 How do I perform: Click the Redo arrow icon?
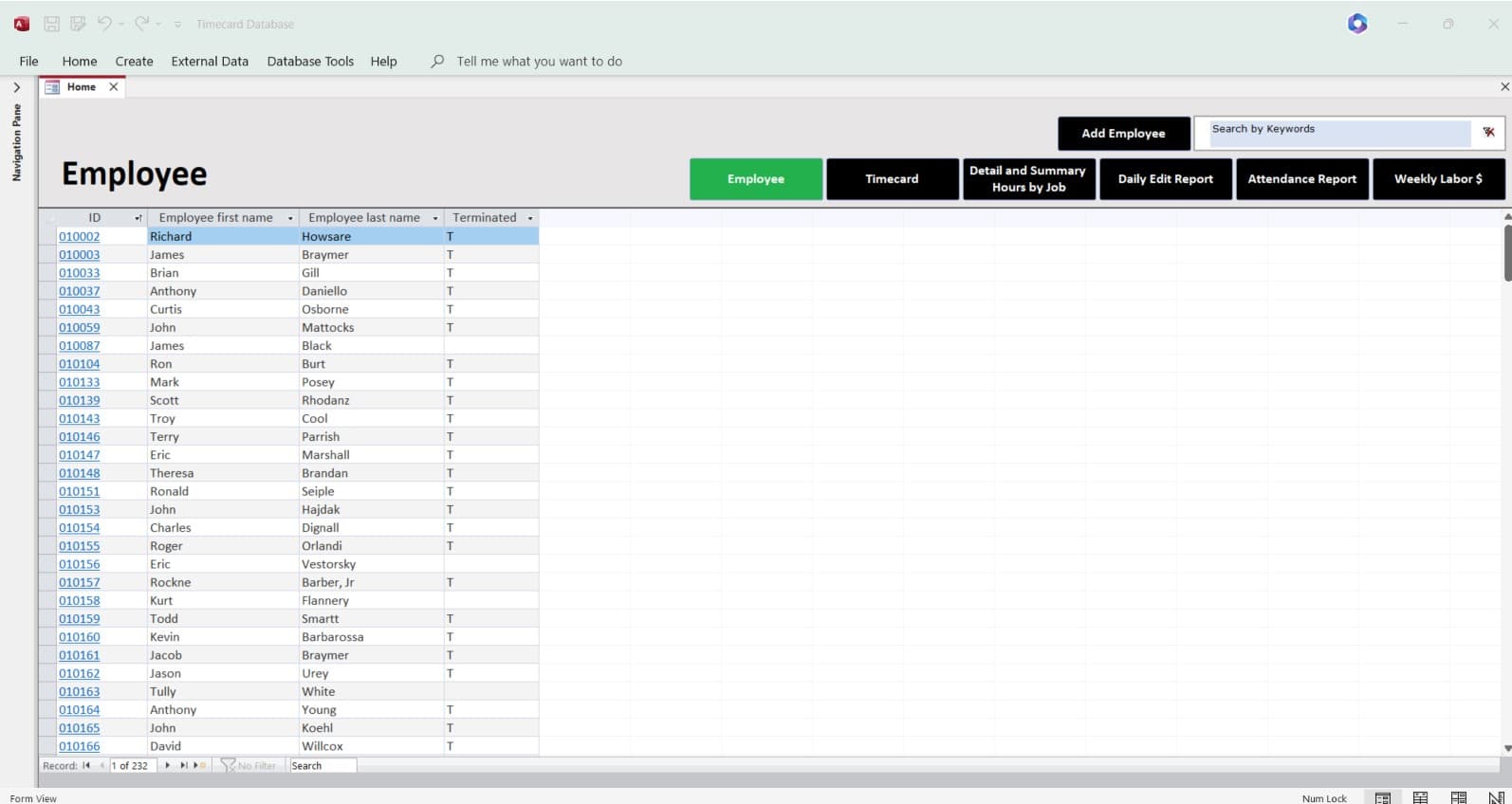point(141,24)
